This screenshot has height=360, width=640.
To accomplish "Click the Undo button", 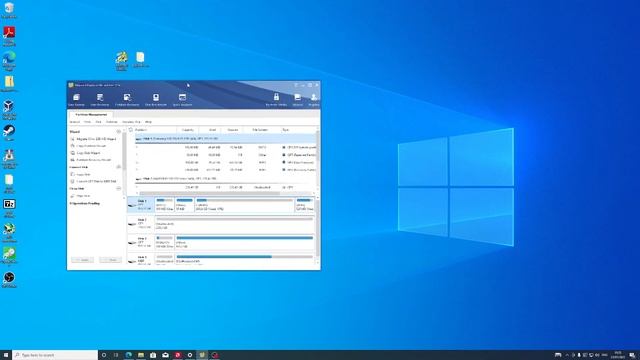I will click(110, 260).
